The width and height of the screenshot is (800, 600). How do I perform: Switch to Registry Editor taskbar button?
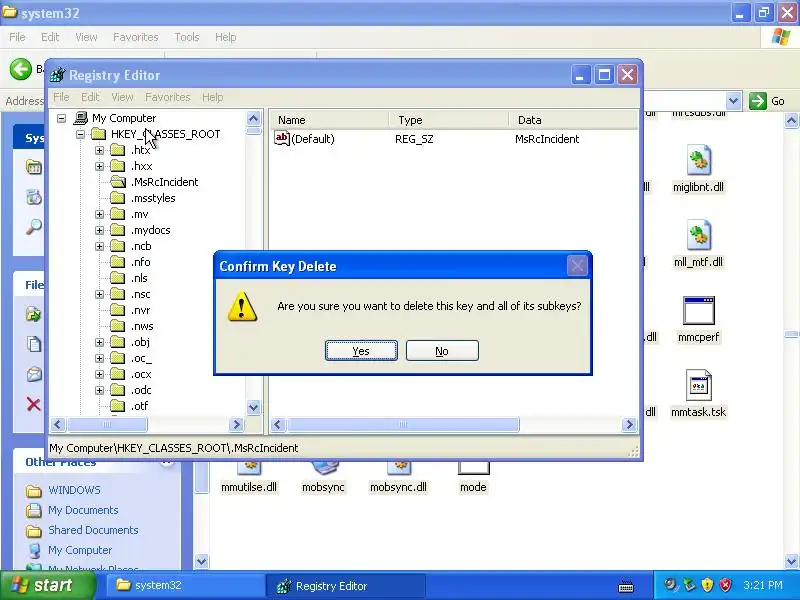pyautogui.click(x=345, y=586)
